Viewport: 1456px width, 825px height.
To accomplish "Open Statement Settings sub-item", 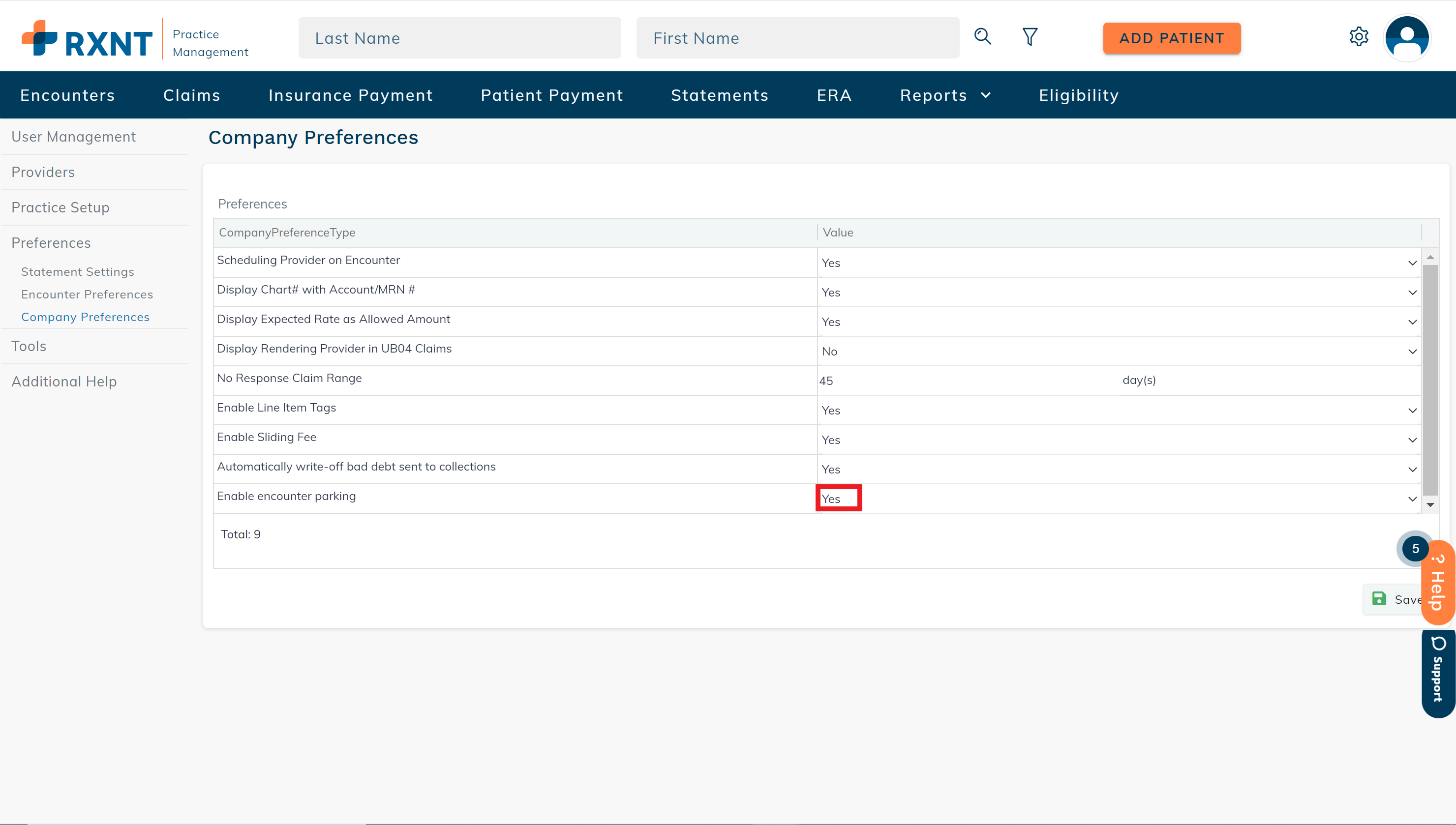I will click(78, 271).
